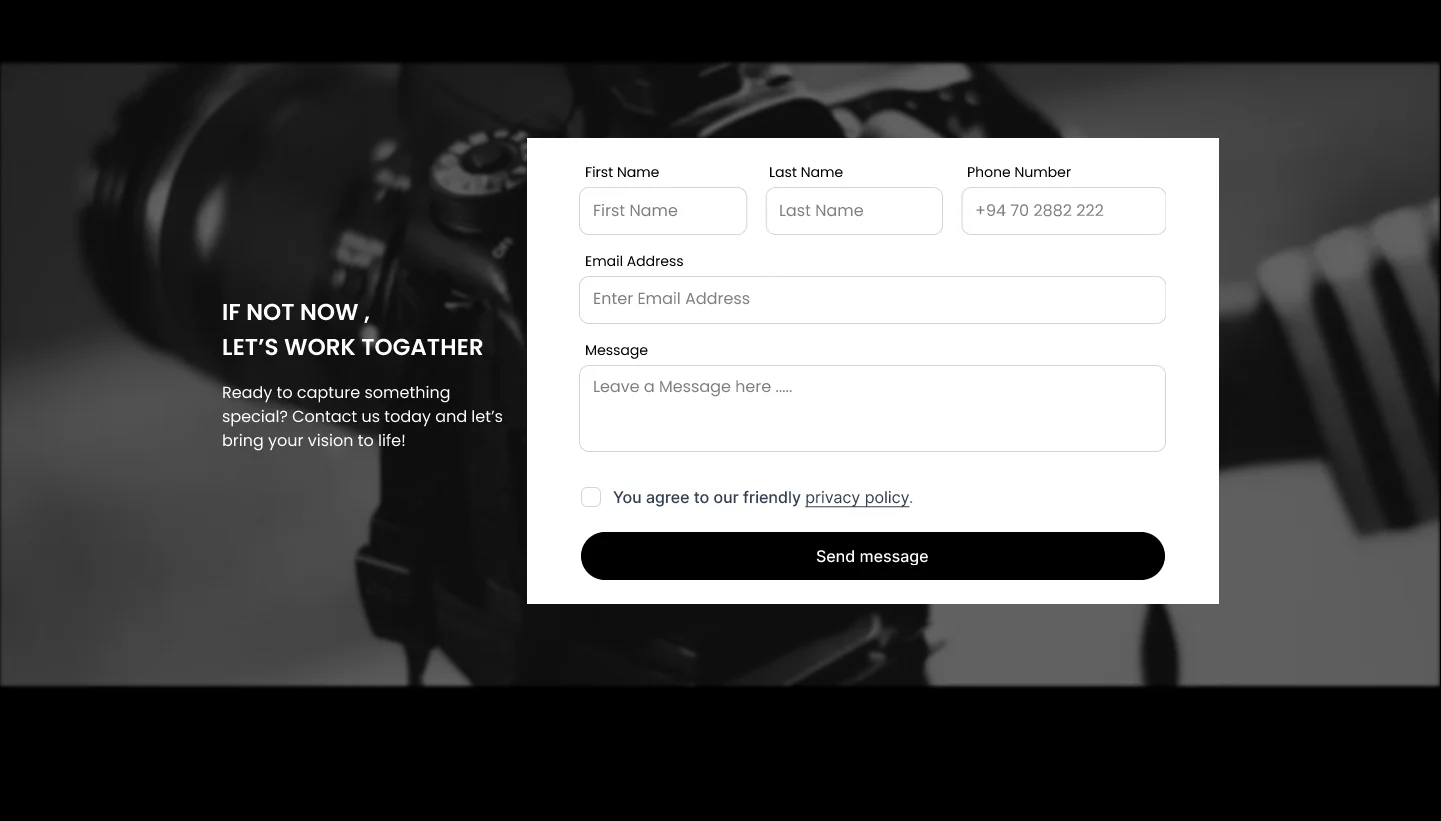
Task: Click the Message field label
Action: [x=616, y=350]
